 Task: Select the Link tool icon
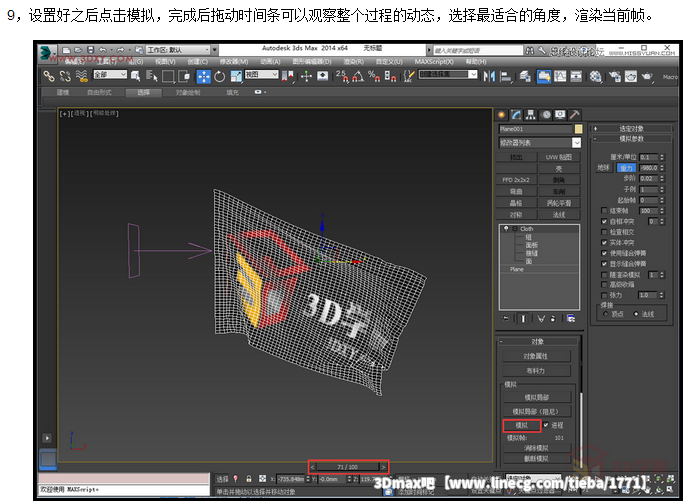49,76
